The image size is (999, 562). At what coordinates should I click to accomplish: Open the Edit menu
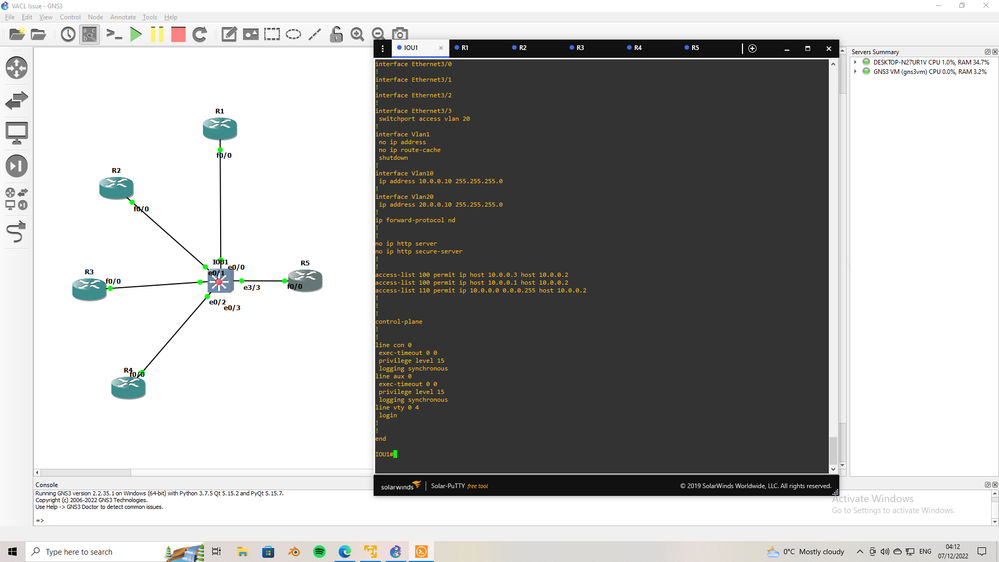click(x=27, y=17)
